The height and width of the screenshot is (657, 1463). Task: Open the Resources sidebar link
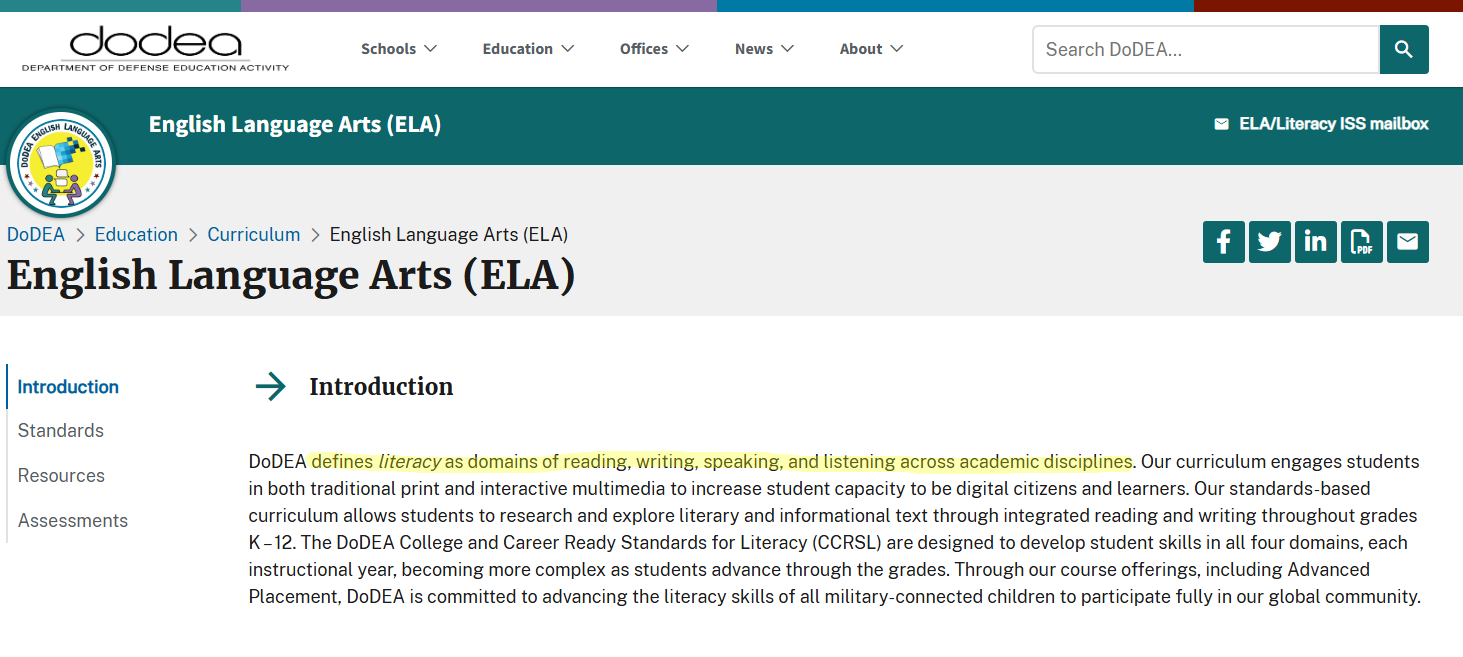click(61, 475)
